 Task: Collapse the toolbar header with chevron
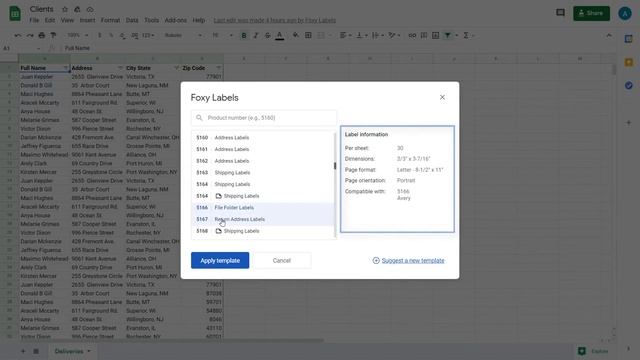coord(609,36)
